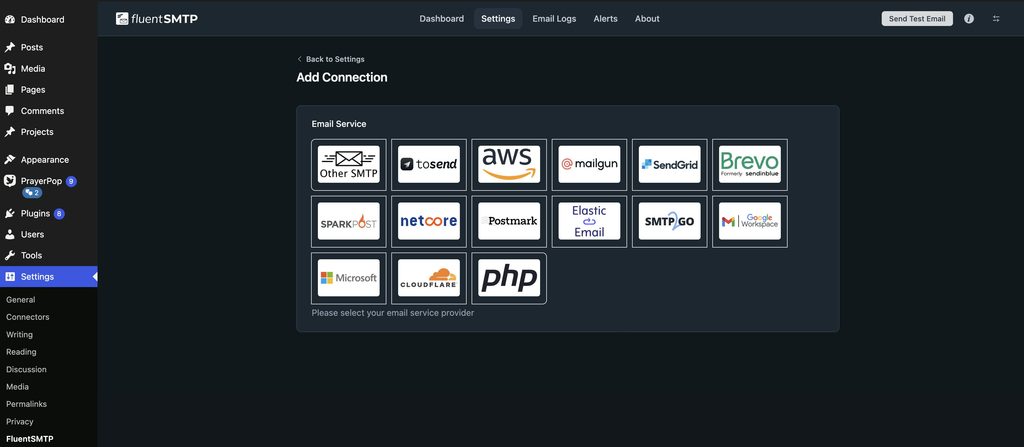Go to the Alerts tab
Image resolution: width=1024 pixels, height=447 pixels.
(x=605, y=19)
